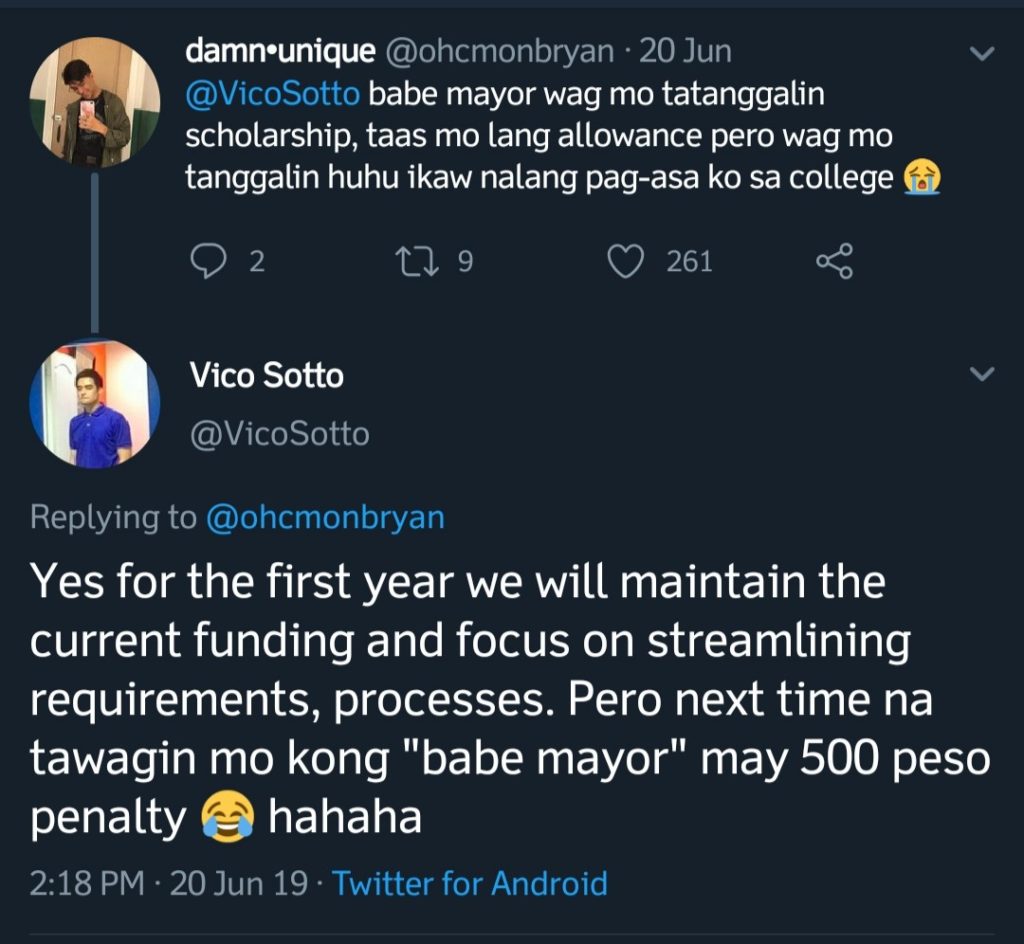The width and height of the screenshot is (1024, 944).
Task: View the 261 likes count
Action: point(689,262)
